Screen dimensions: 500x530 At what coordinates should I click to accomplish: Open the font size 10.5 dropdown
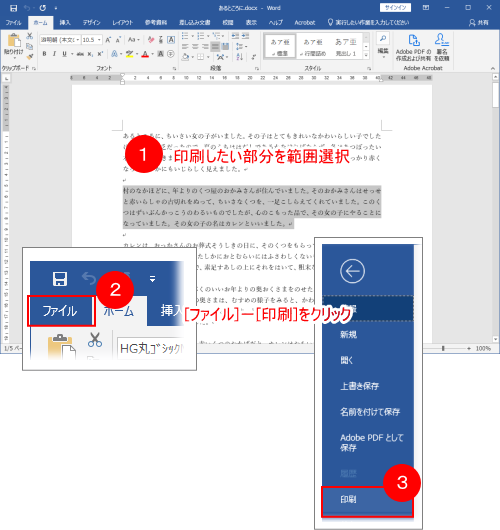point(99,40)
